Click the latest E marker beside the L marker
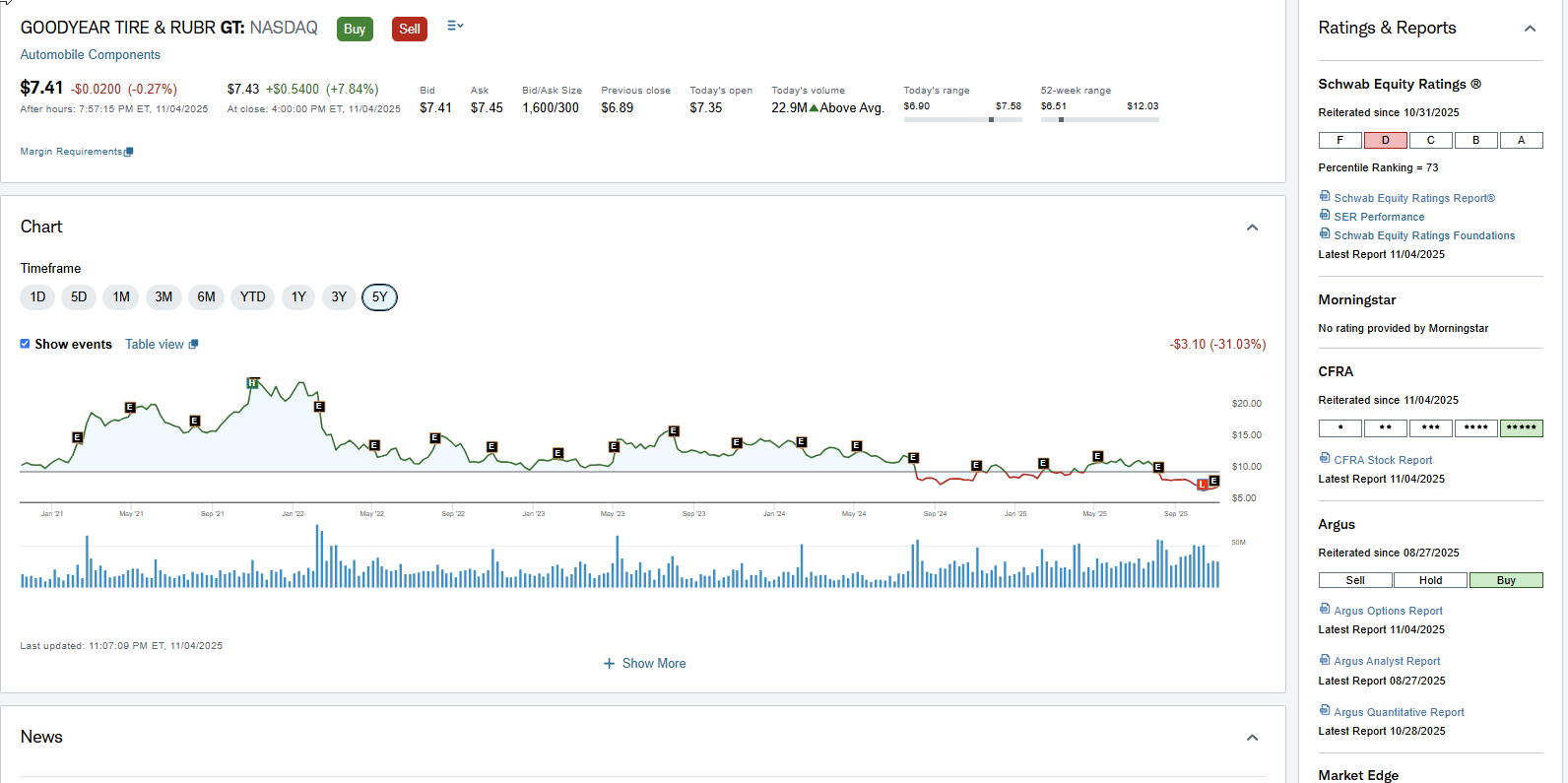The image size is (1568, 783). click(x=1214, y=481)
